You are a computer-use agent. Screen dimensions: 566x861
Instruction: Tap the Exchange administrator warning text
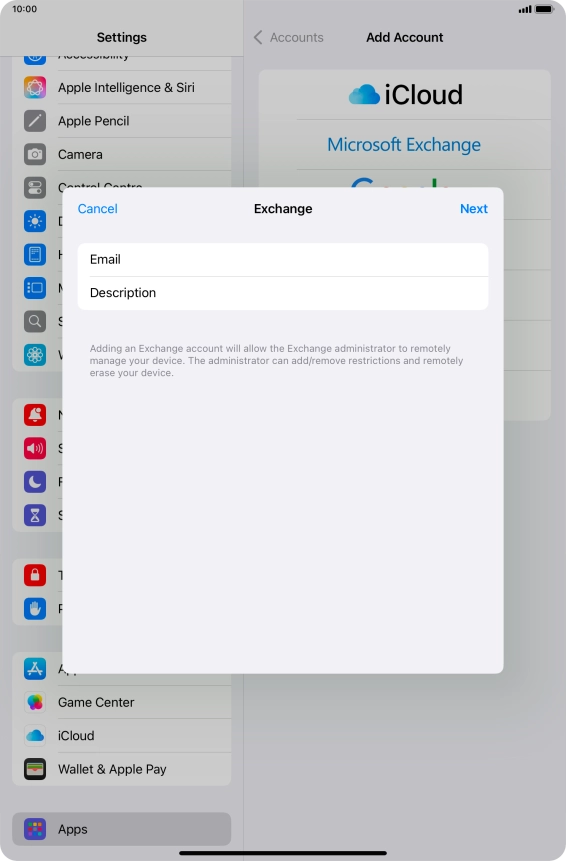pos(276,361)
